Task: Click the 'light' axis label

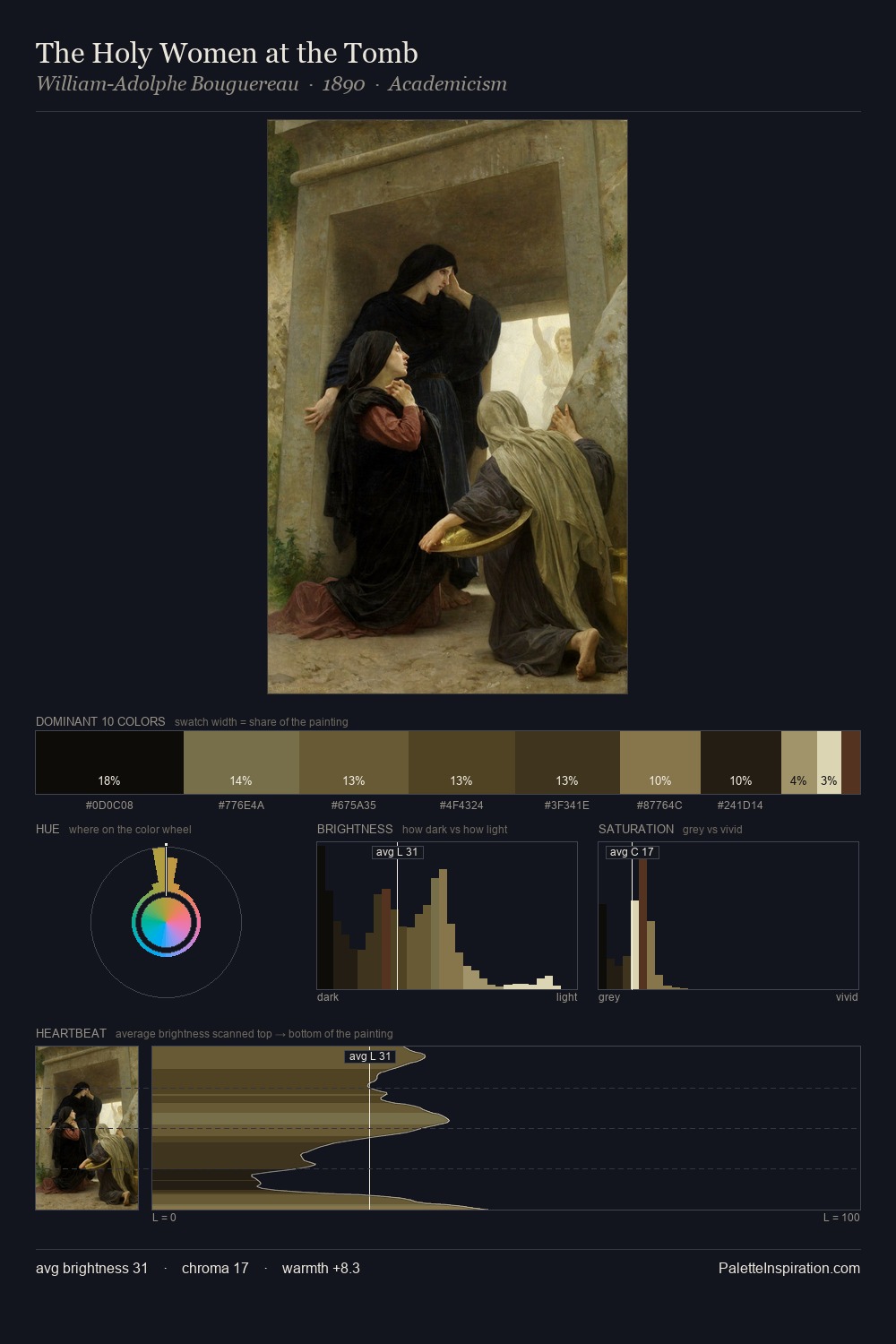Action: pyautogui.click(x=567, y=997)
